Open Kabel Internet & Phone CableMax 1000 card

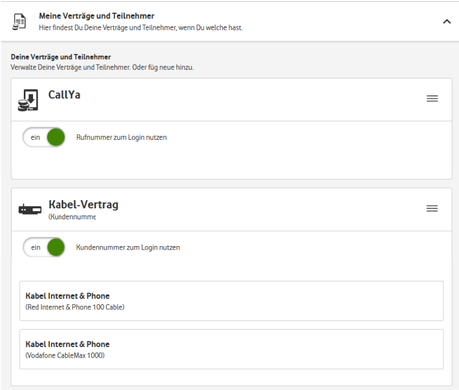231,349
